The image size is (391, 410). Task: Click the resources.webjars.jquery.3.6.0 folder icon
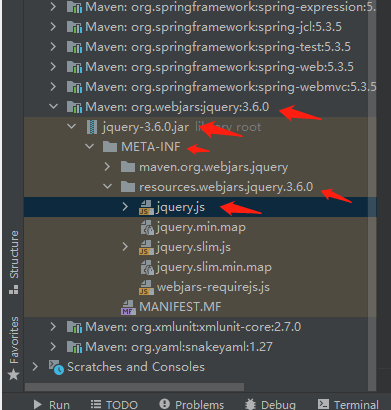(128, 187)
